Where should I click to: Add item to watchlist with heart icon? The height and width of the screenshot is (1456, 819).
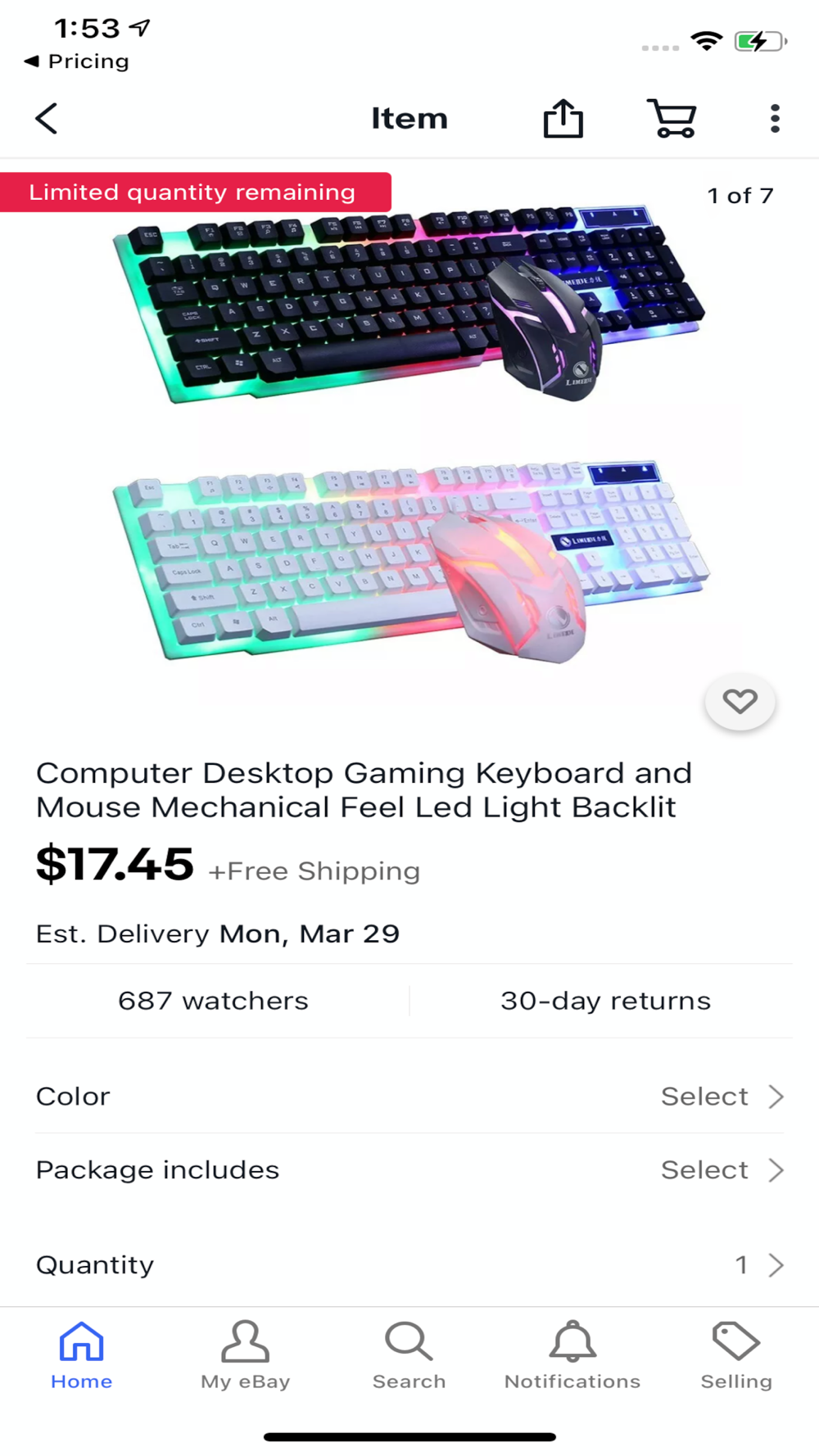coord(740,702)
